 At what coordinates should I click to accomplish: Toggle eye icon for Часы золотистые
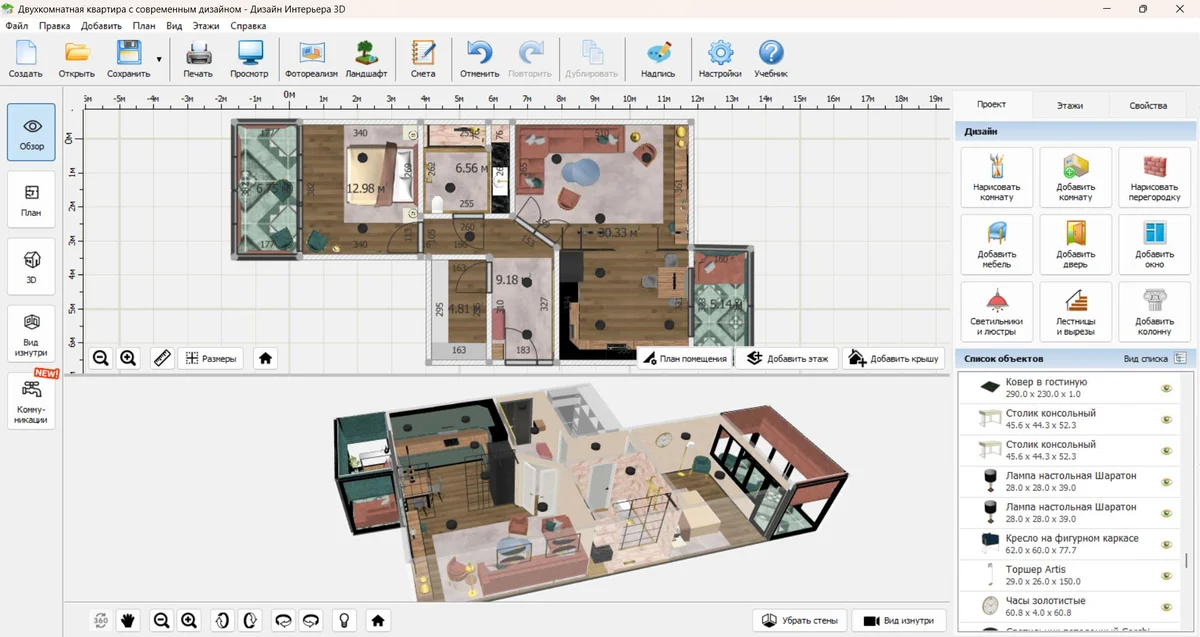(x=1166, y=606)
